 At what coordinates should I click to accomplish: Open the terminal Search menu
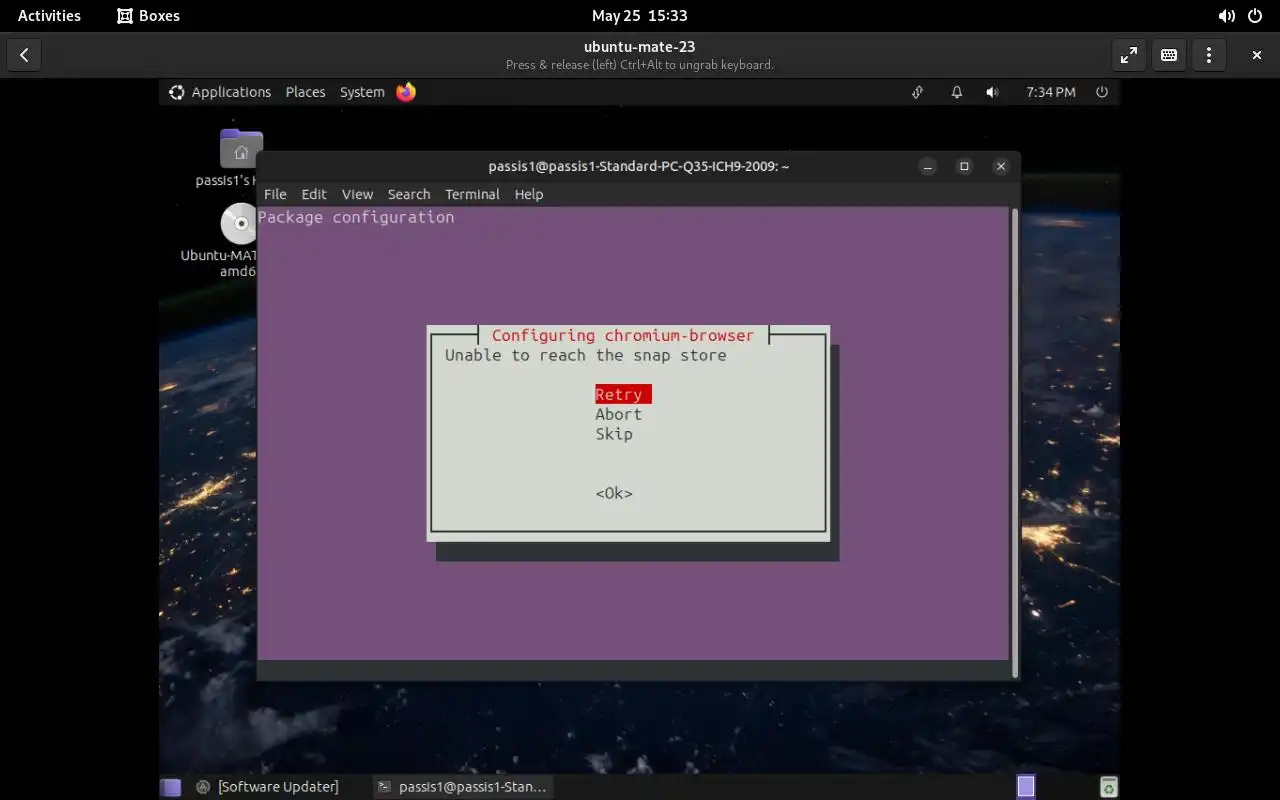point(409,194)
